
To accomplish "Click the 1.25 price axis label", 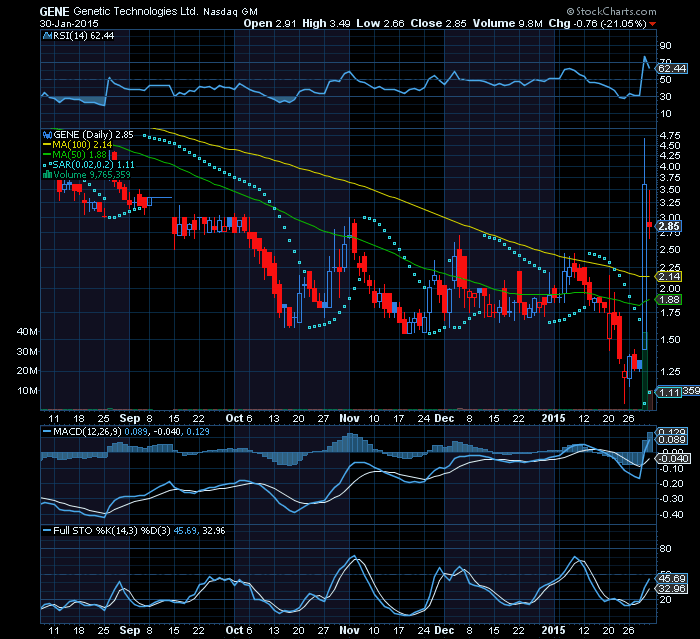I will pyautogui.click(x=670, y=372).
